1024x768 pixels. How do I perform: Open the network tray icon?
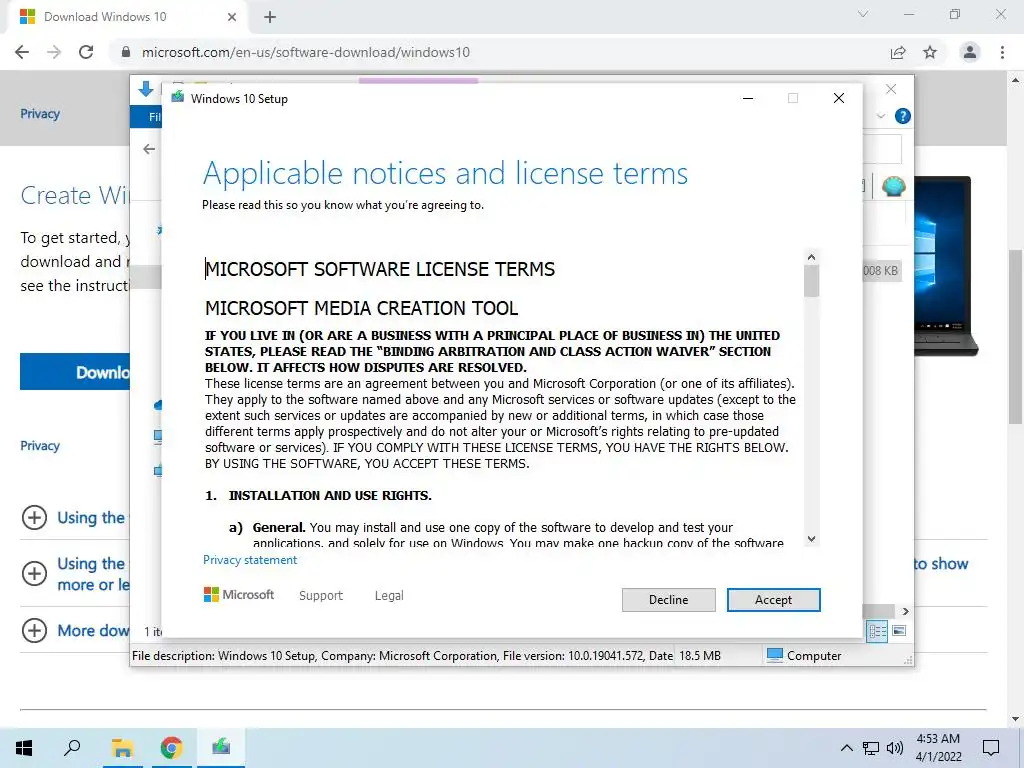click(871, 748)
